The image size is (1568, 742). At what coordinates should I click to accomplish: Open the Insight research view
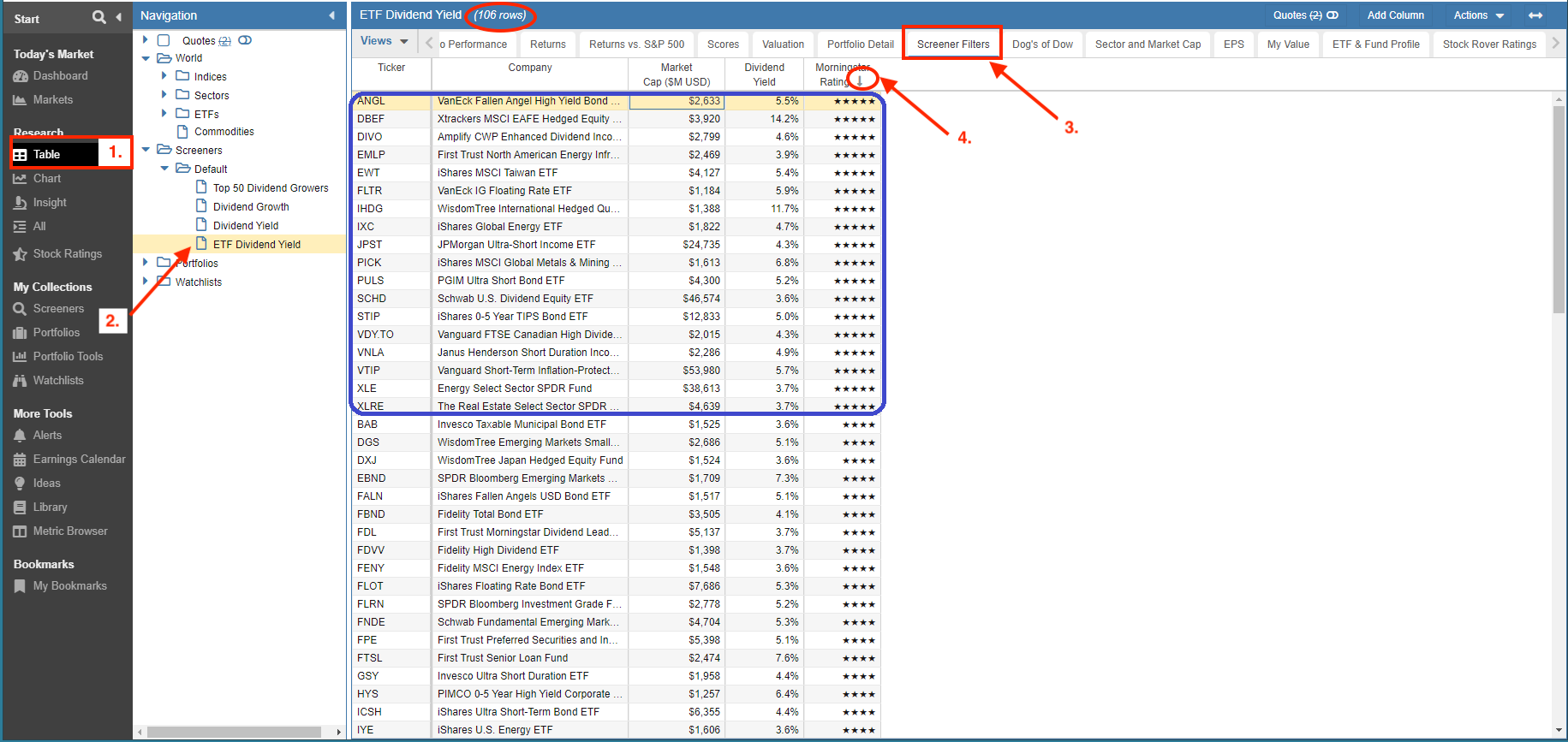pyautogui.click(x=39, y=203)
